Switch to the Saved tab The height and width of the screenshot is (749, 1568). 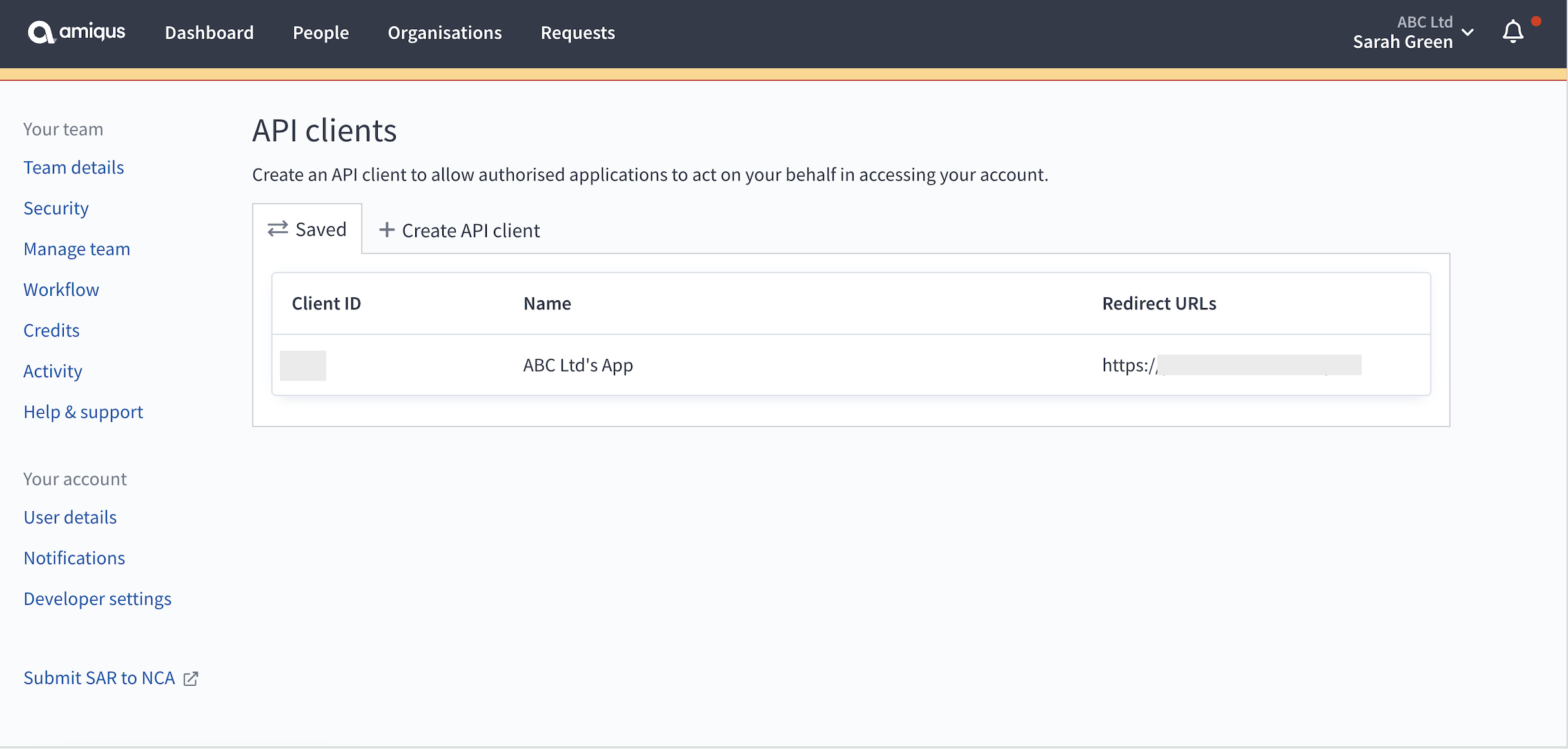click(307, 229)
